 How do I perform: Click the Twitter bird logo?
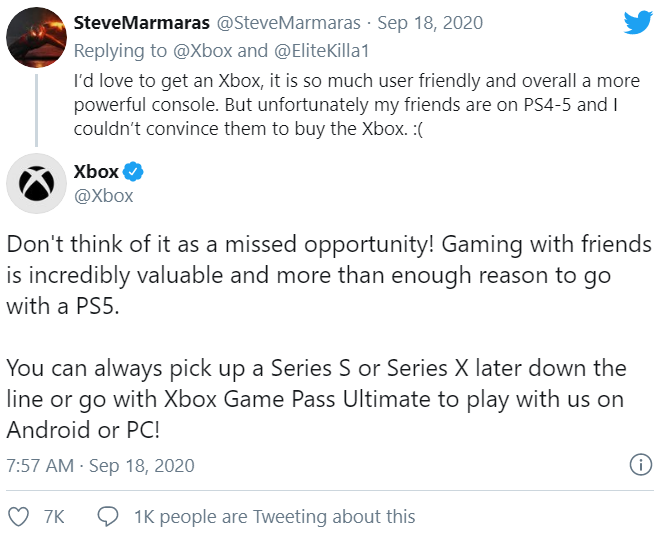coord(636,23)
